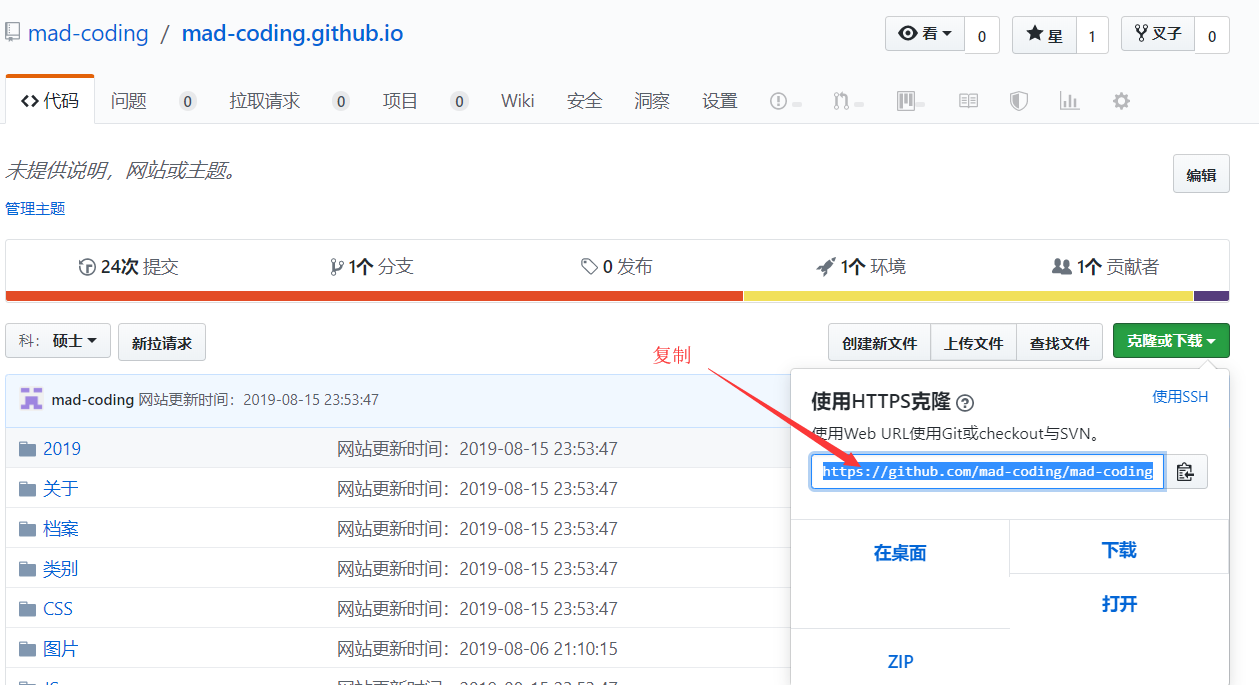Click the mad-coding.github.io repository title link

point(292,33)
